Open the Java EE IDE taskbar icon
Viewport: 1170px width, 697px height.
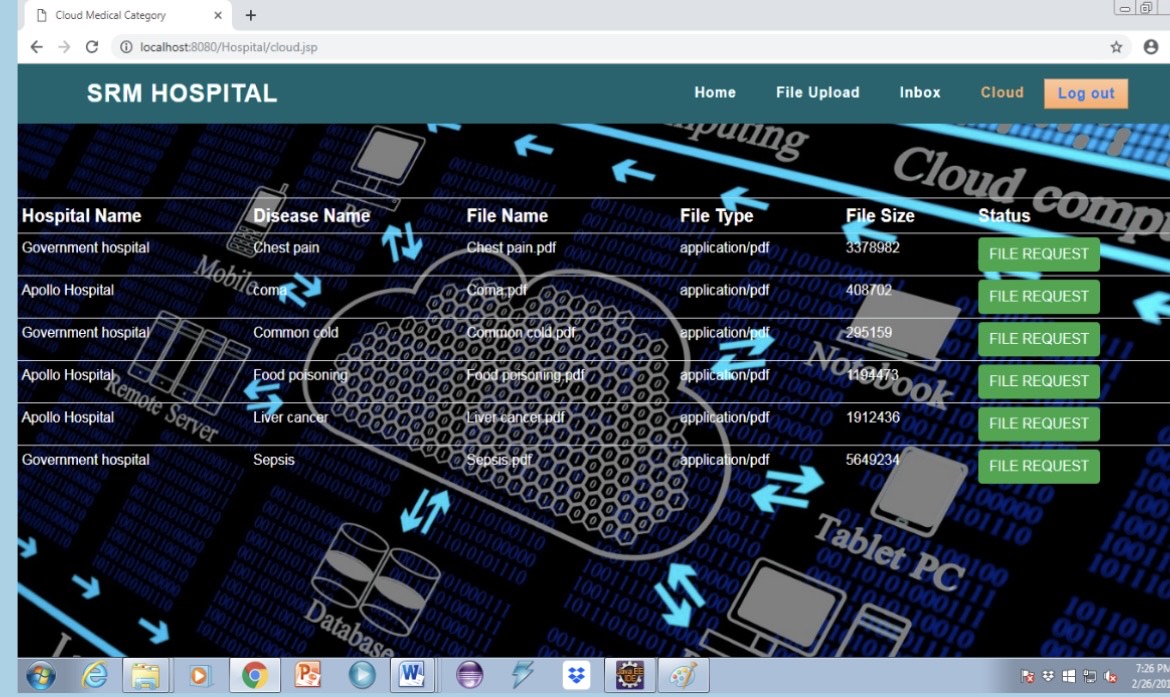(629, 675)
